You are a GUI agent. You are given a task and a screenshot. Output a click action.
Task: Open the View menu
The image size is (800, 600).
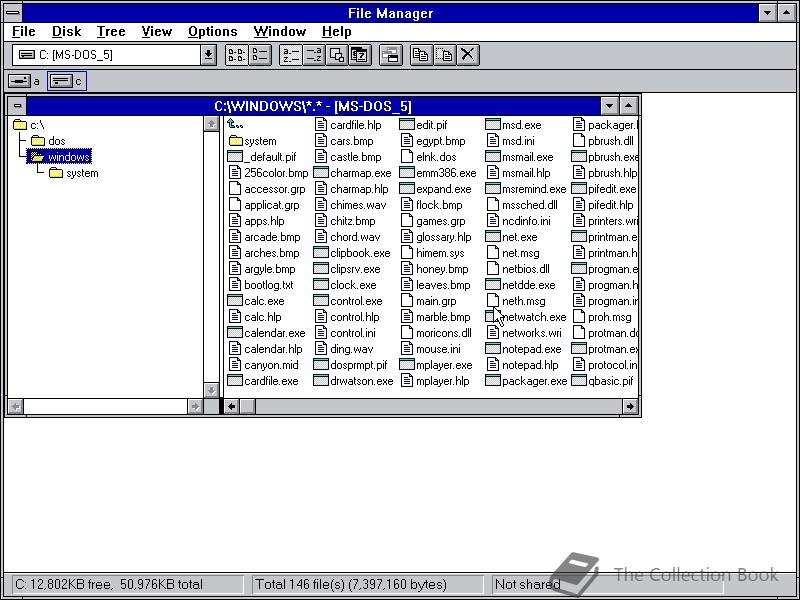pyautogui.click(x=156, y=32)
